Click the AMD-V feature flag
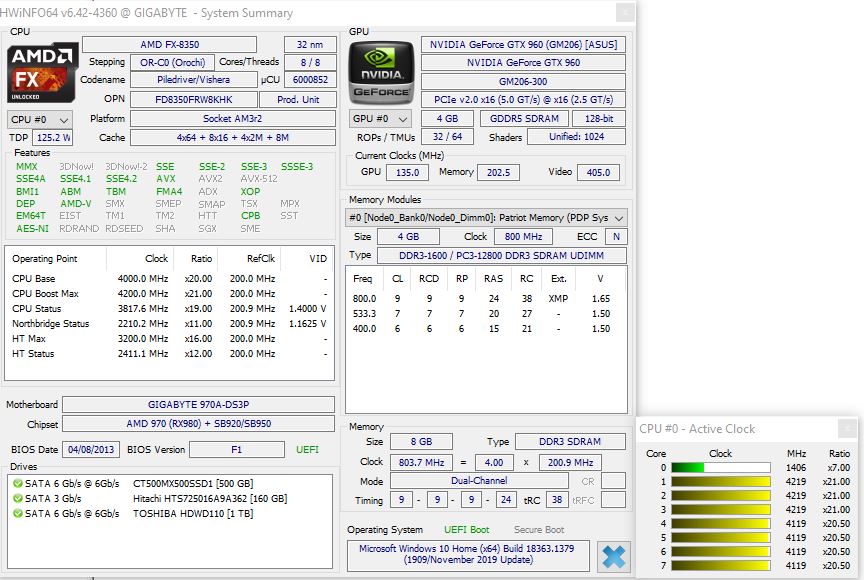 [x=76, y=203]
